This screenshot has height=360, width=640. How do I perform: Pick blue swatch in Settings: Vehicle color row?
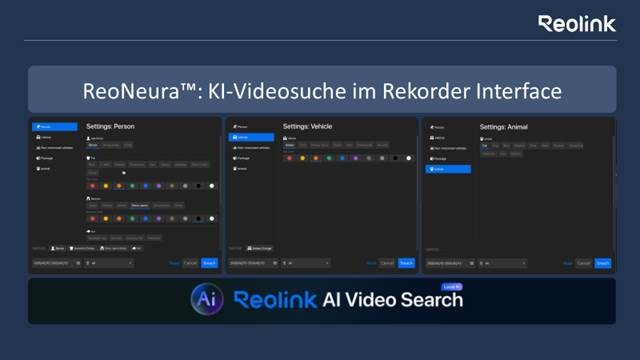pyautogui.click(x=342, y=158)
